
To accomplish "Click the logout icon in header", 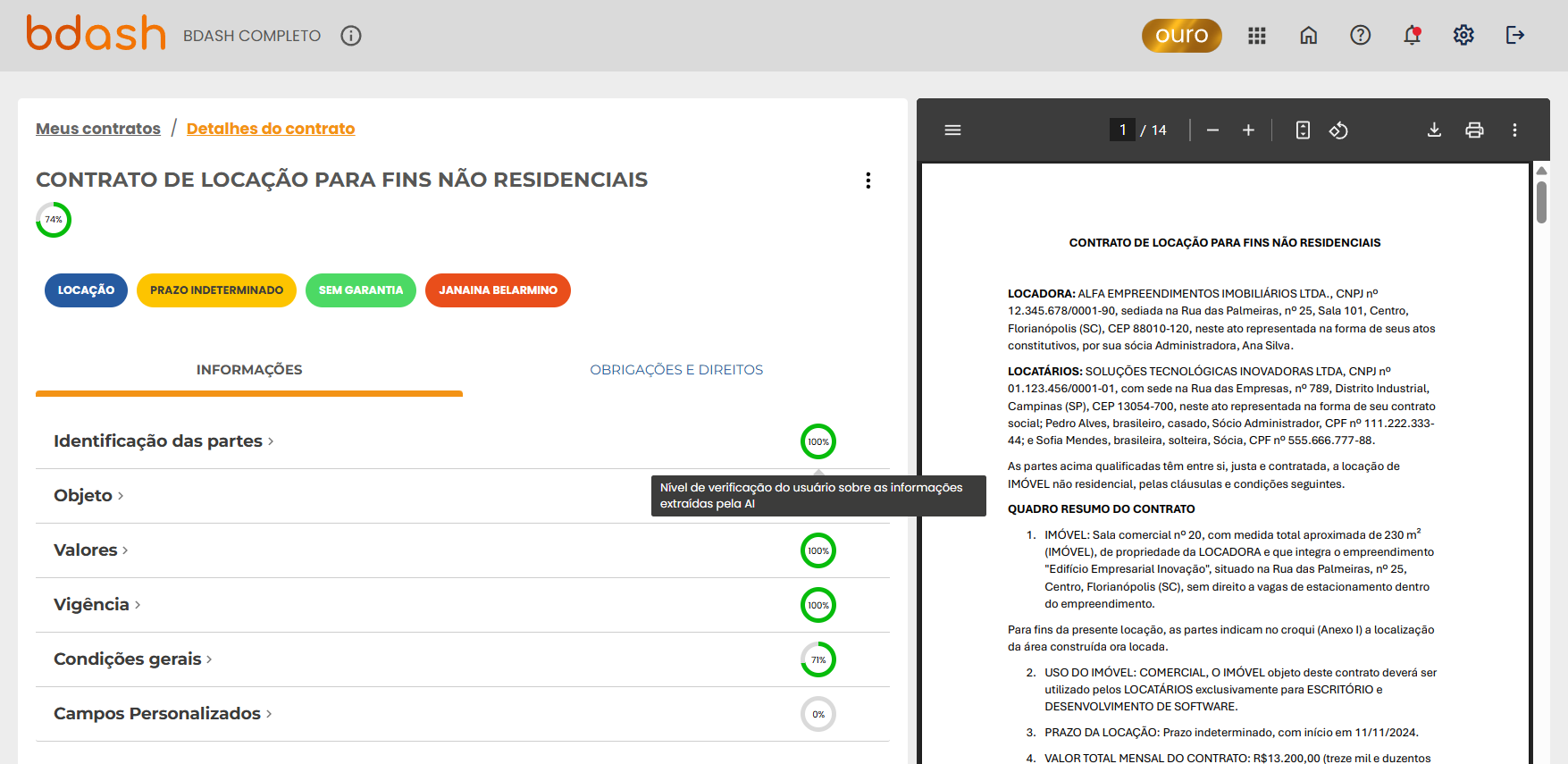I will (x=1515, y=36).
